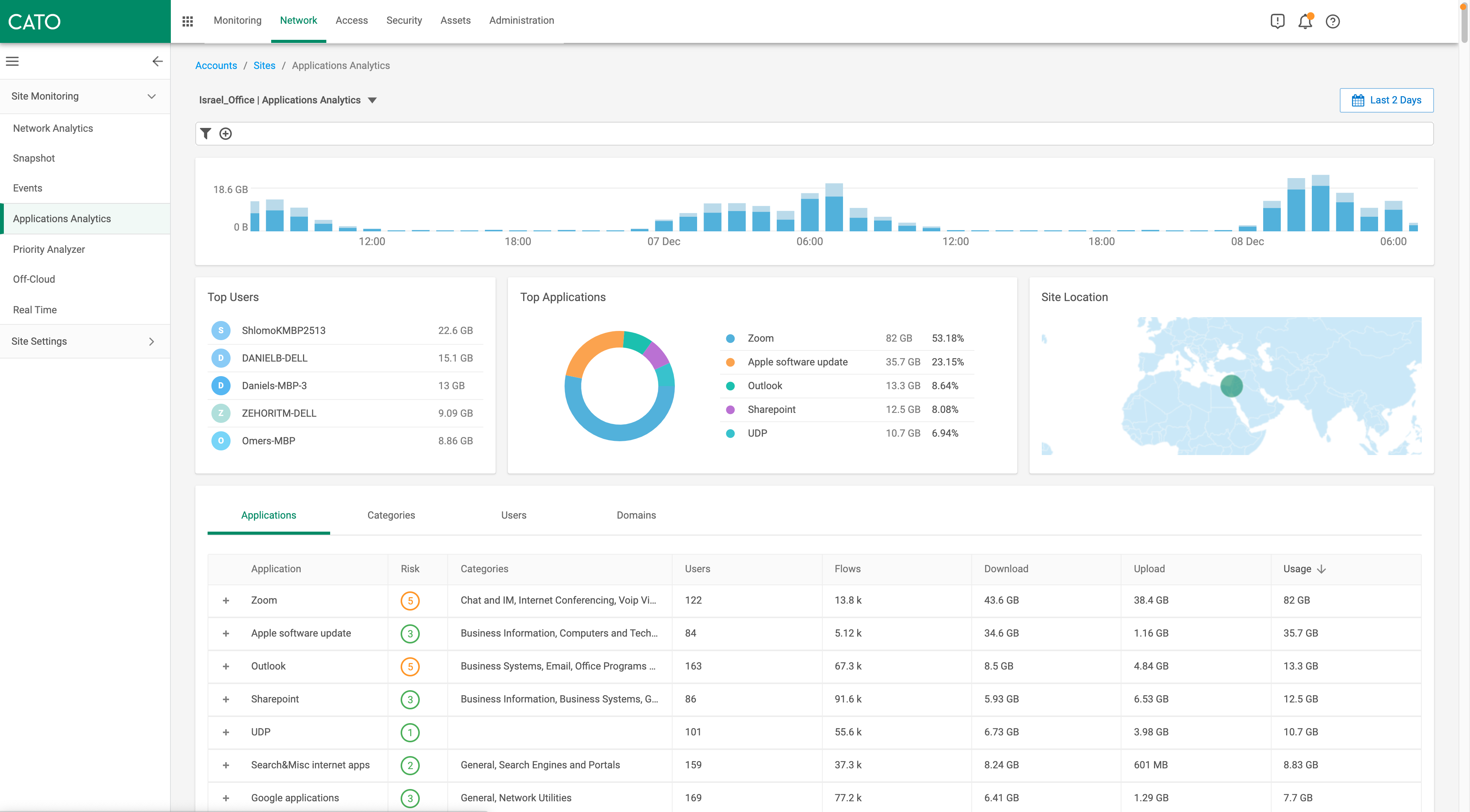Expand the Zoom application row
This screenshot has width=1470, height=812.
[226, 600]
